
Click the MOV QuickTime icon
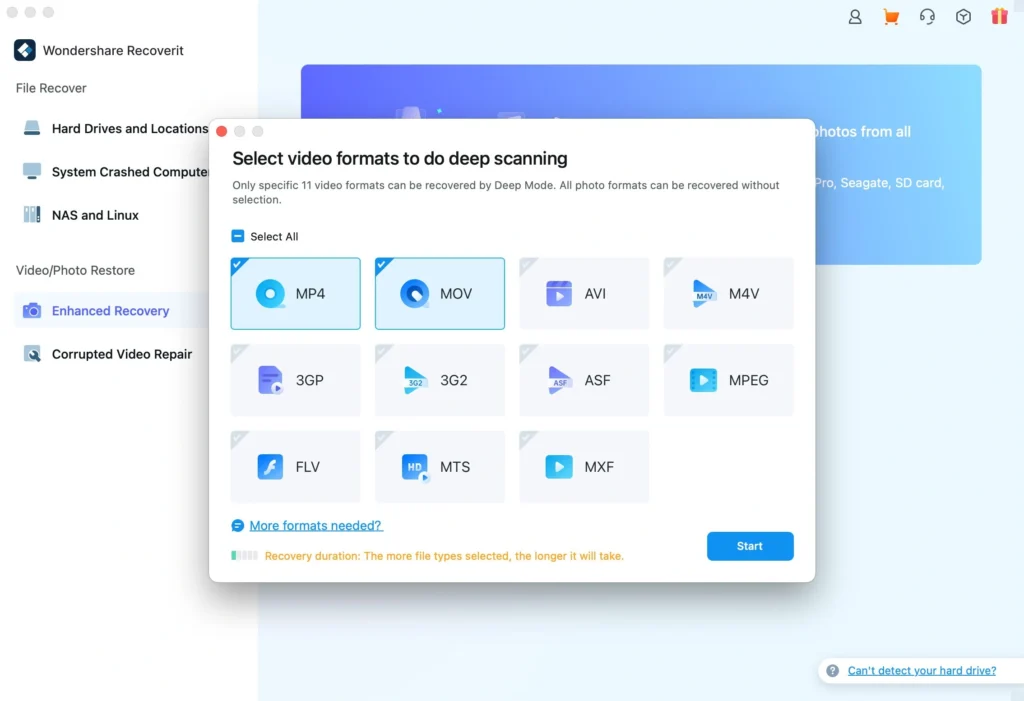415,294
